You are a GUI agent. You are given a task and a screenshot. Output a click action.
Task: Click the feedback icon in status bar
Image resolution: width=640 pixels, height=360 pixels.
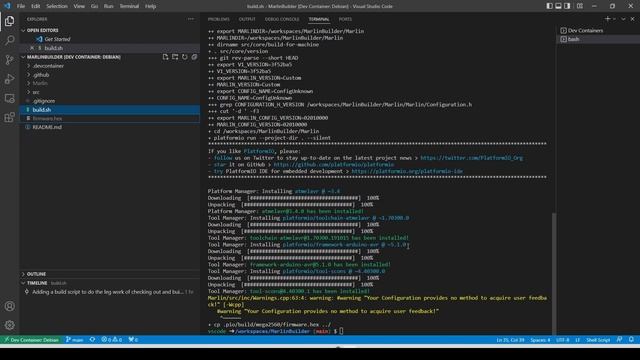coord(620,340)
